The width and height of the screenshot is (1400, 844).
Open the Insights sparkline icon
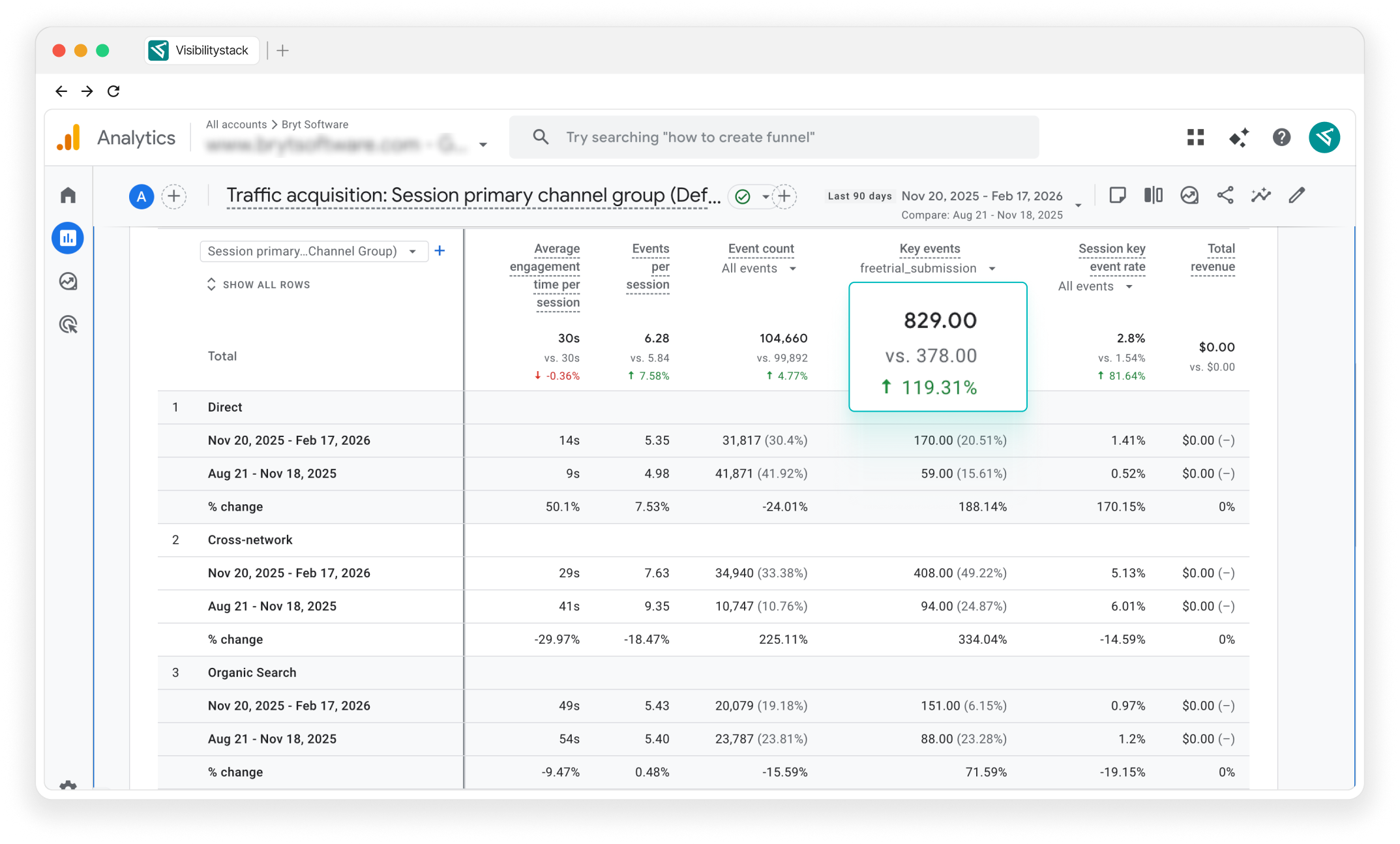(x=1260, y=195)
